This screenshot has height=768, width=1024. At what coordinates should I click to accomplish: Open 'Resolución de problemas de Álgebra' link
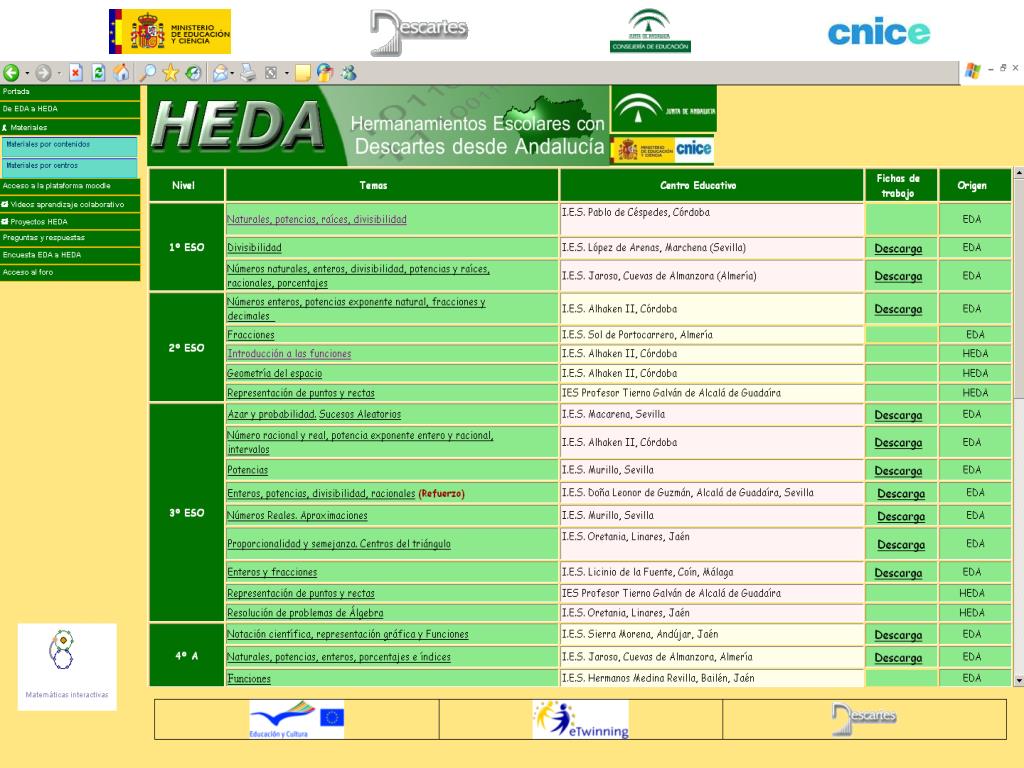point(305,613)
